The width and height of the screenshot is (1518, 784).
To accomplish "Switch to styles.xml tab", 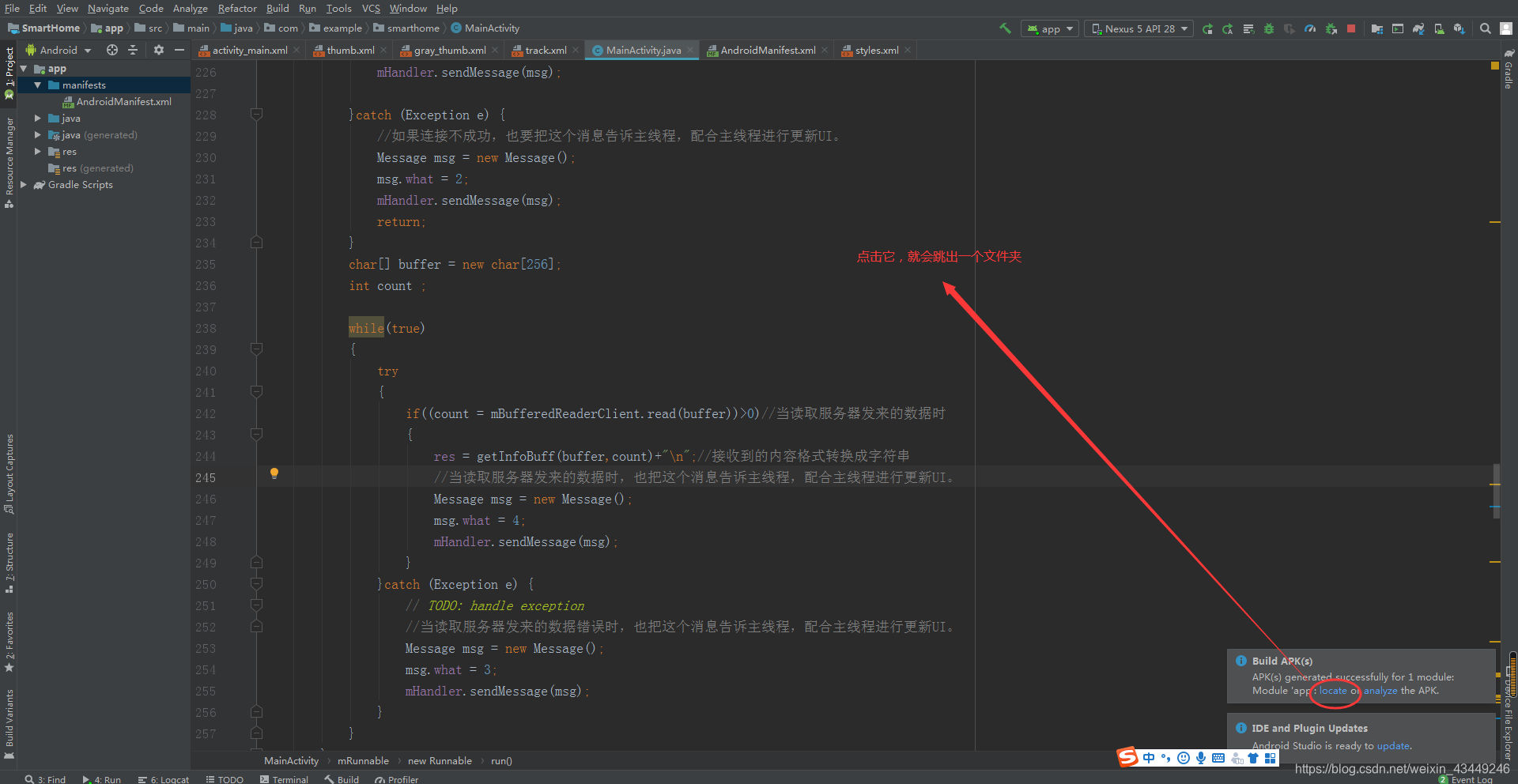I will tap(877, 50).
